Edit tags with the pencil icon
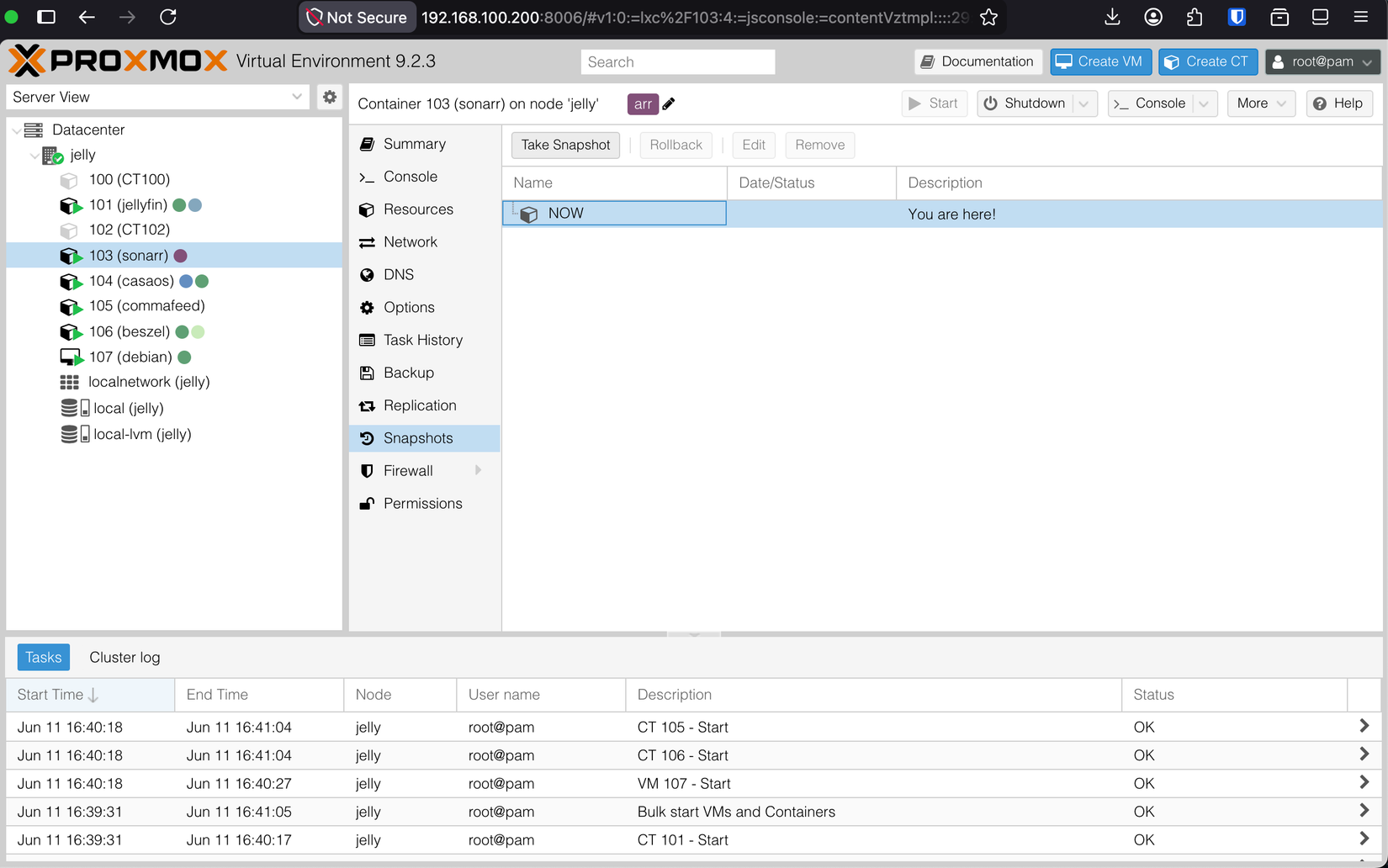 click(669, 103)
